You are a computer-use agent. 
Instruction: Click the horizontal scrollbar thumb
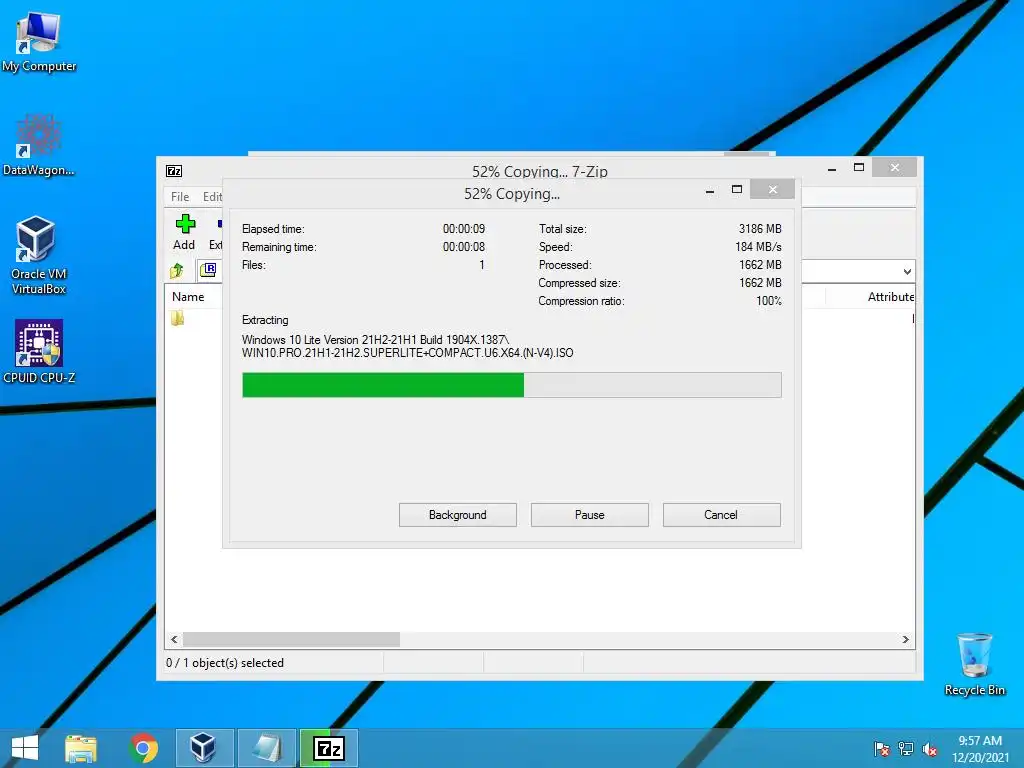(291, 639)
